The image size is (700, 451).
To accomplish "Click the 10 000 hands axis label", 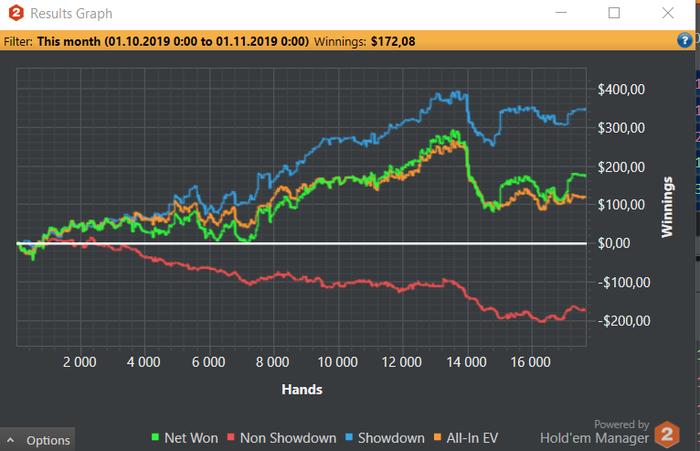I will [338, 362].
